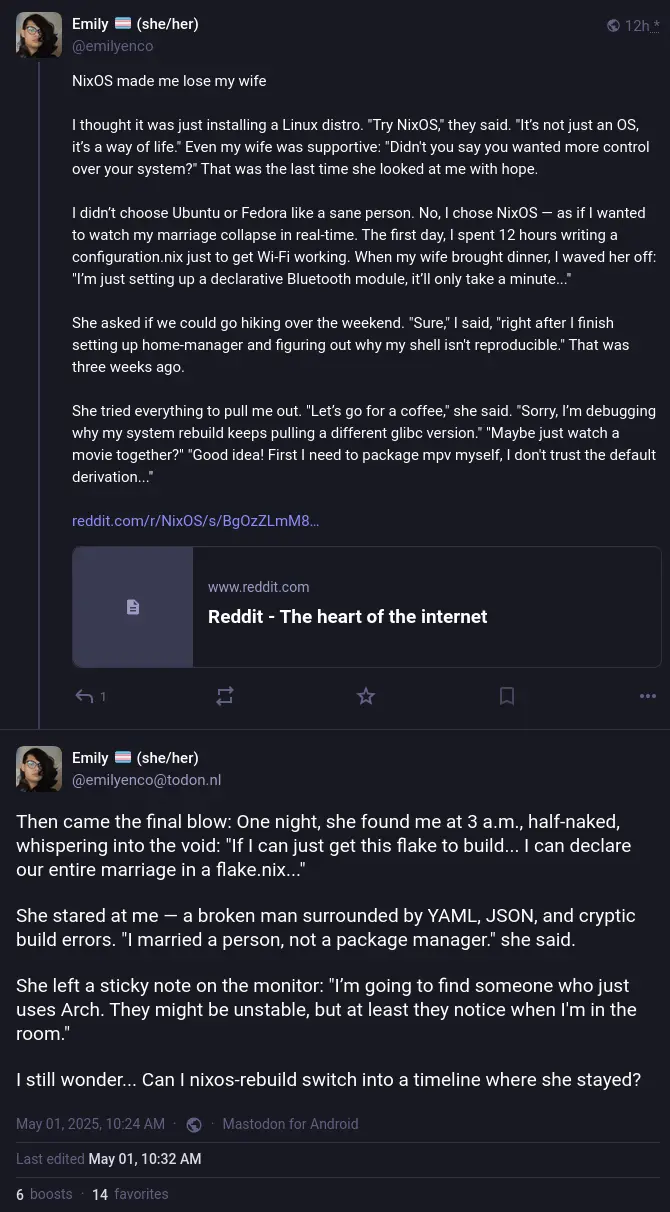
Task: Reply to Emily's NixOS post
Action: pos(86,696)
